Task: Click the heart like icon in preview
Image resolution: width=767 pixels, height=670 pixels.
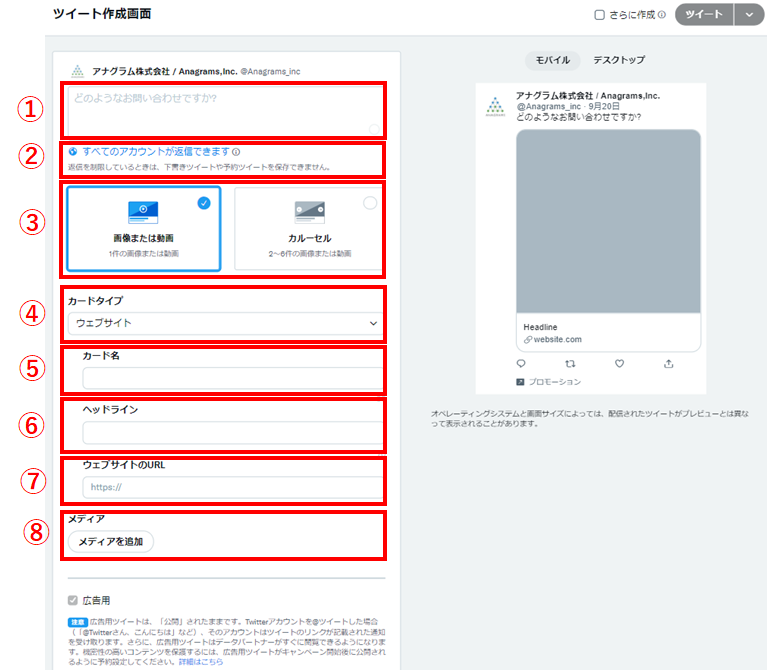Action: click(619, 363)
